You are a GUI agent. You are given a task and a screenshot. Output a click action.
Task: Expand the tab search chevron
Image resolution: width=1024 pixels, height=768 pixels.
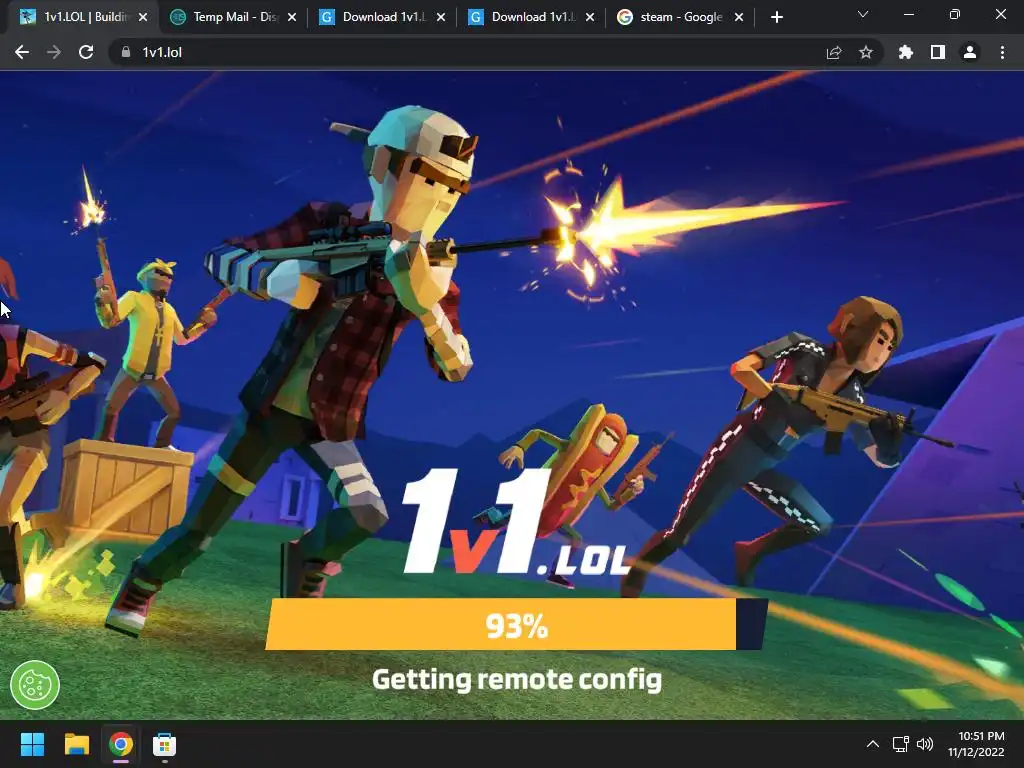click(863, 14)
